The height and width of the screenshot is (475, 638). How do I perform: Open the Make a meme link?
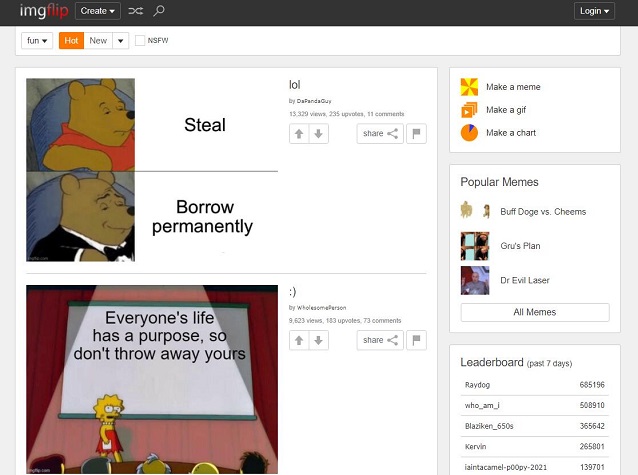pyautogui.click(x=513, y=87)
